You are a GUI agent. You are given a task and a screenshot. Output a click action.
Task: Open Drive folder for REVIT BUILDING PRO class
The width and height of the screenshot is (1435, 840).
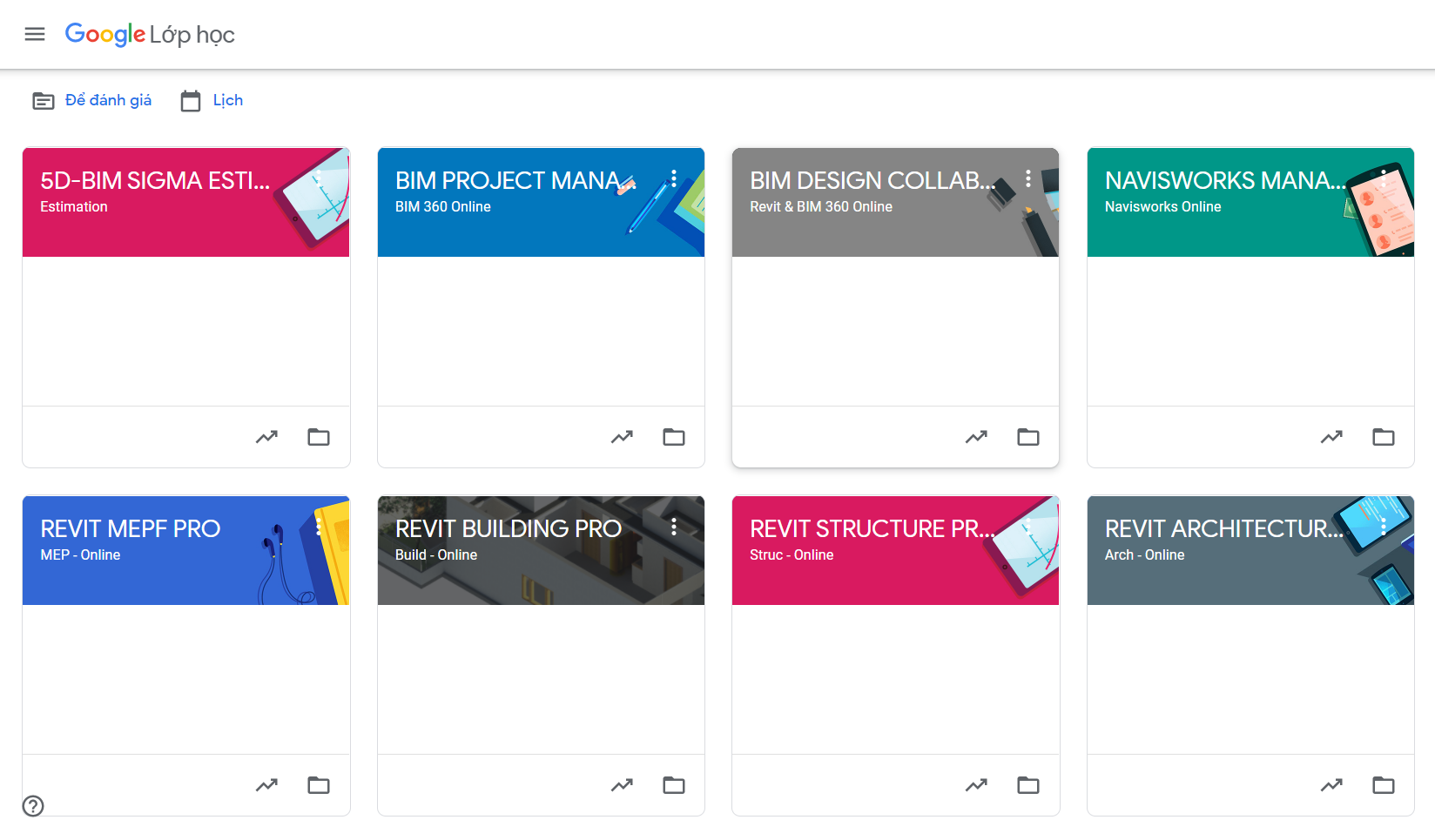pos(674,785)
